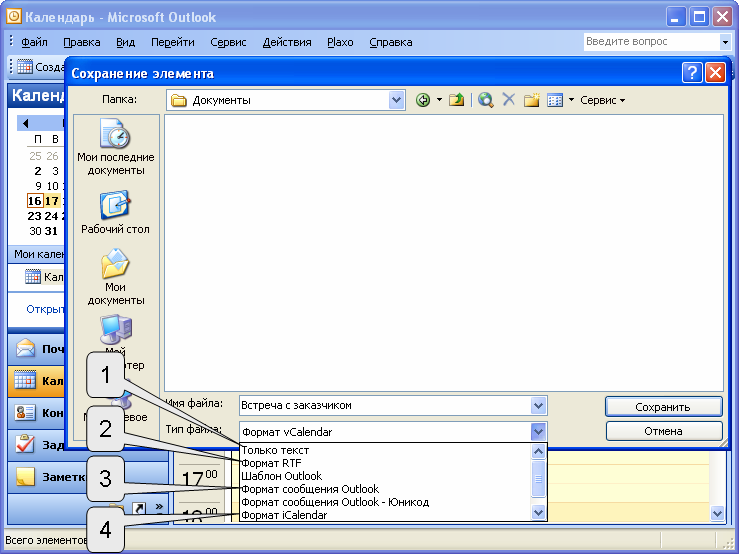The image size is (739, 554).
Task: Select date 2 in mini calendar
Action: pyautogui.click(x=38, y=171)
